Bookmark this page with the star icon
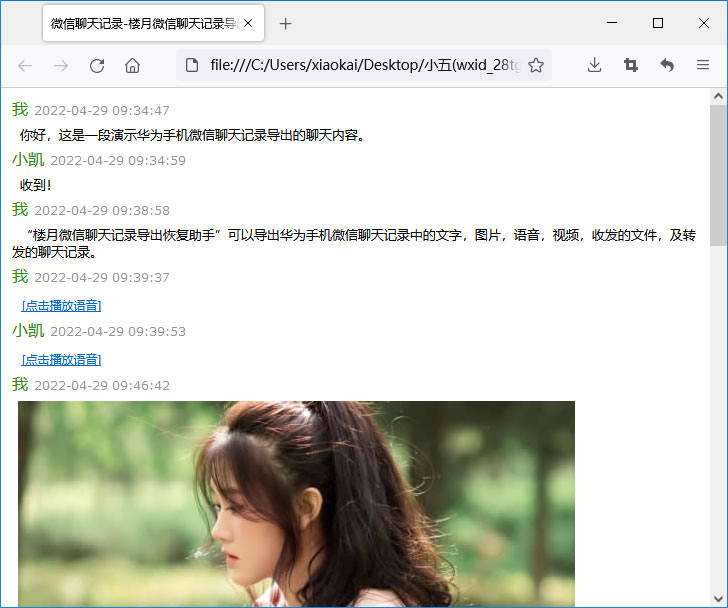The width and height of the screenshot is (728, 608). (536, 65)
